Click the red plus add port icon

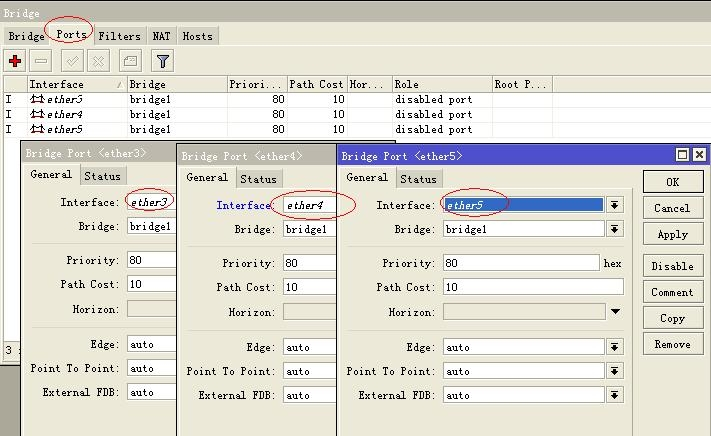(x=15, y=61)
